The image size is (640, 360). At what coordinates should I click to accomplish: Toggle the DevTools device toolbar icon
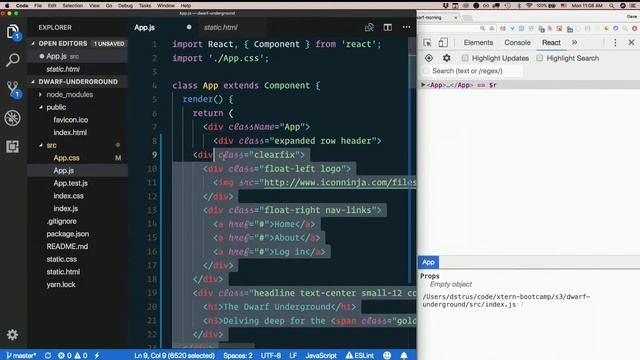point(443,42)
